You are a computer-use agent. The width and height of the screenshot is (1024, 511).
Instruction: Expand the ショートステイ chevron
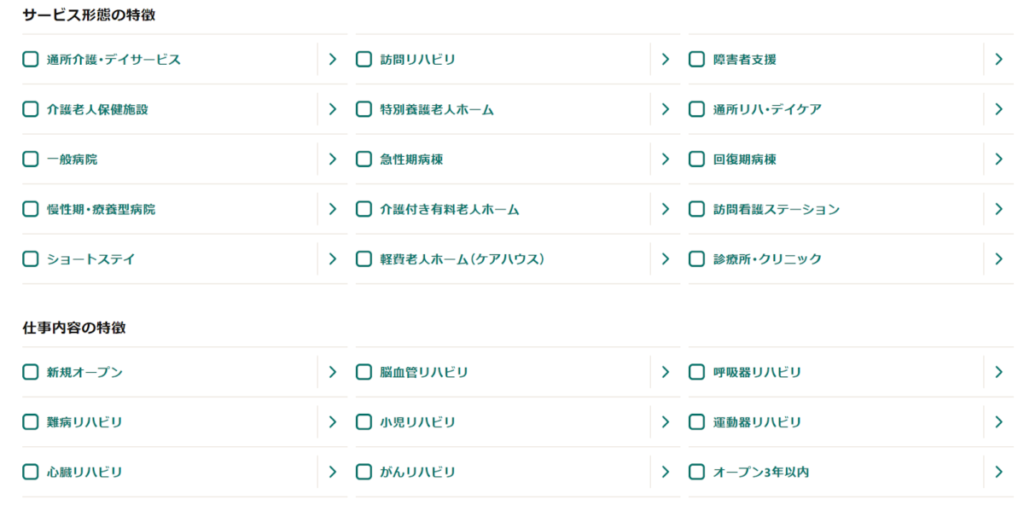(x=333, y=259)
